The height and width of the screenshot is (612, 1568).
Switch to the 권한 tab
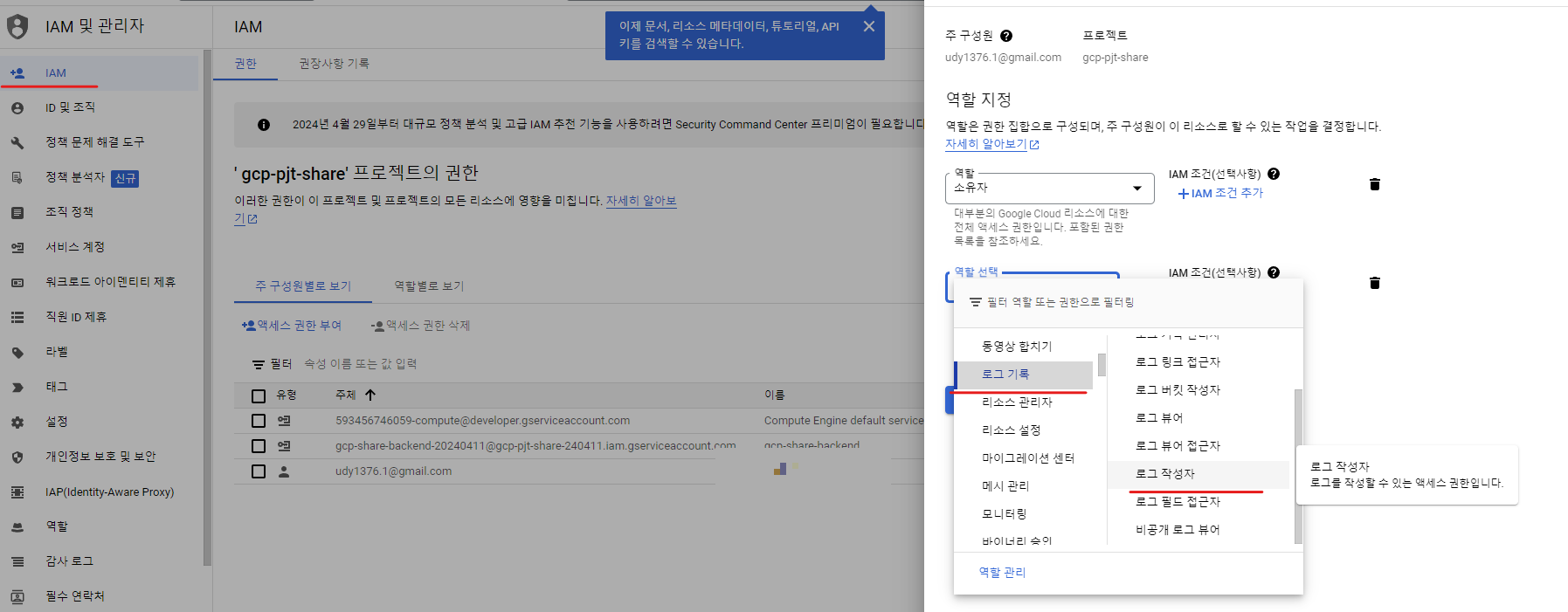coord(245,64)
